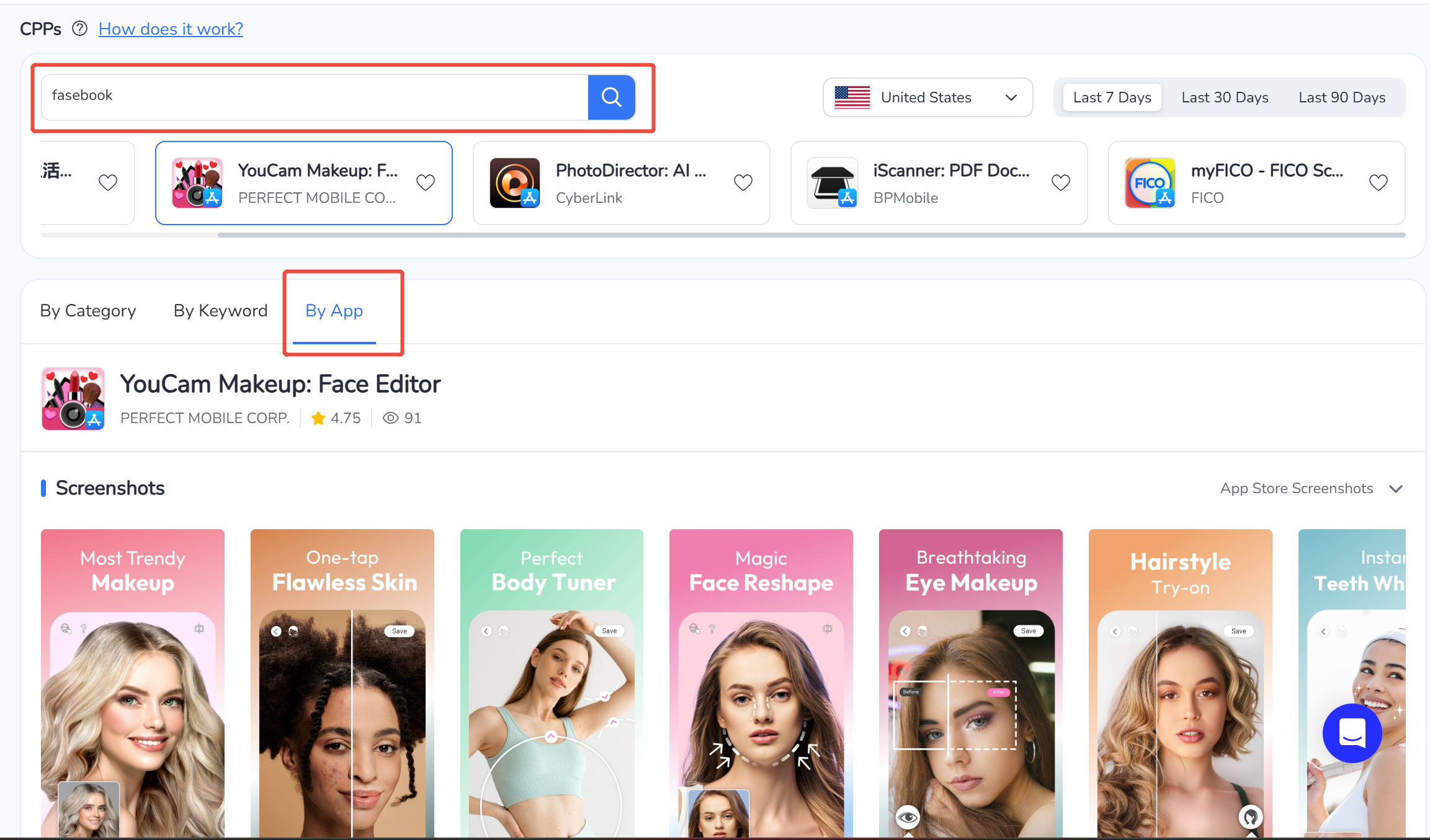Favorite YouCam Makeup with heart icon
Screen dimensions: 1430x840
point(426,182)
